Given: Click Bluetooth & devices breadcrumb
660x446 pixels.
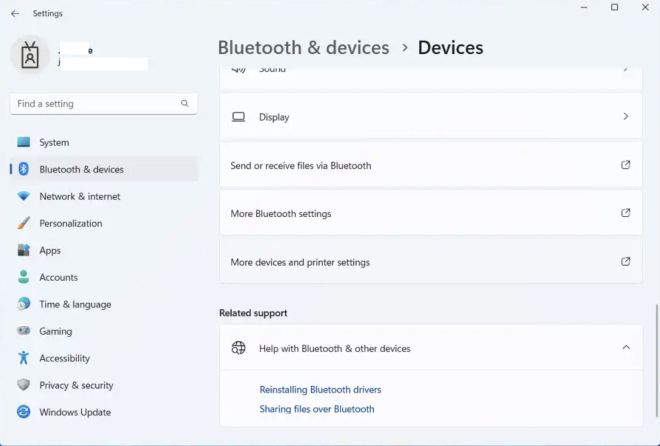Looking at the screenshot, I should click(x=303, y=48).
